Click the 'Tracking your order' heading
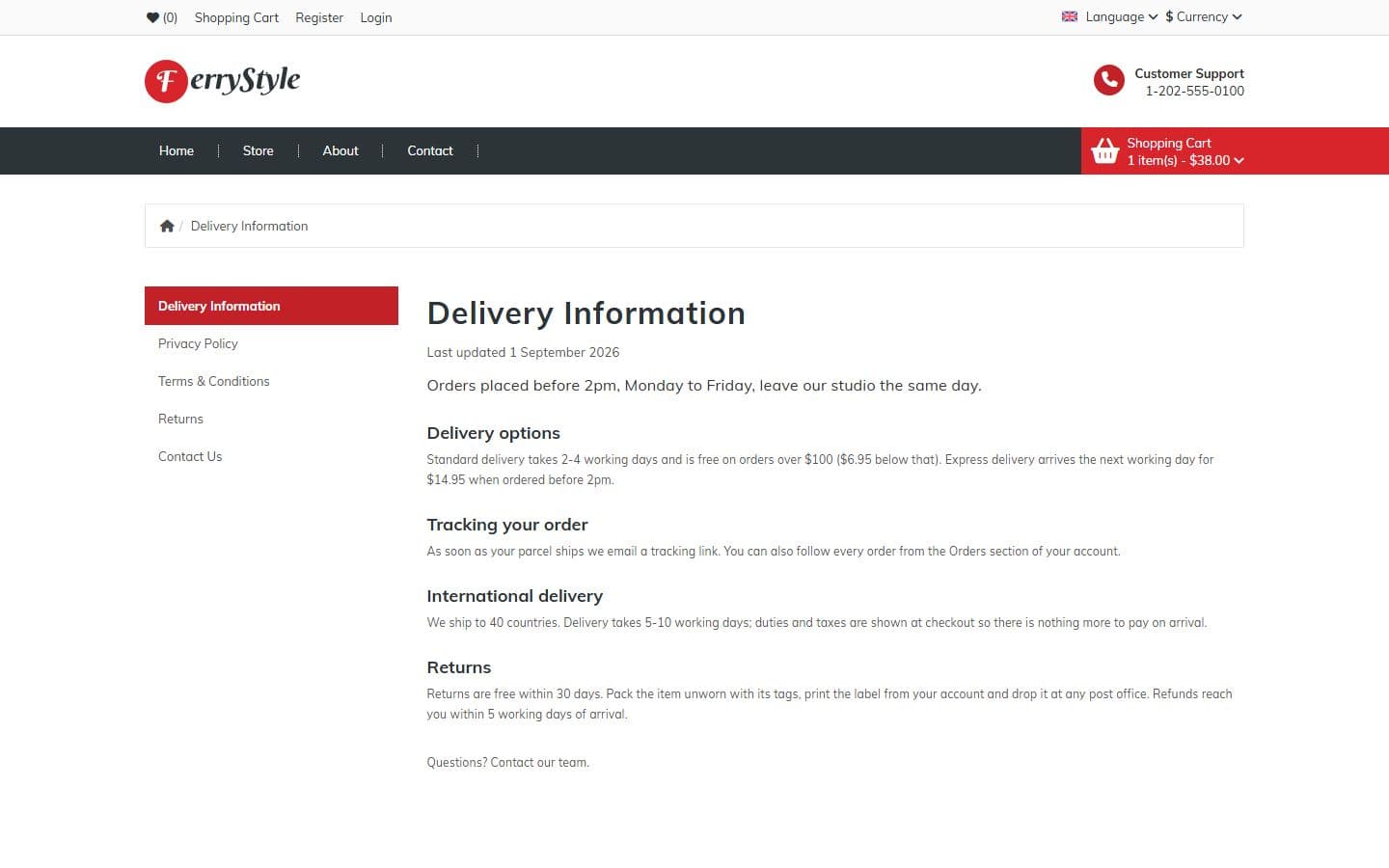The image size is (1389, 868). point(507,525)
